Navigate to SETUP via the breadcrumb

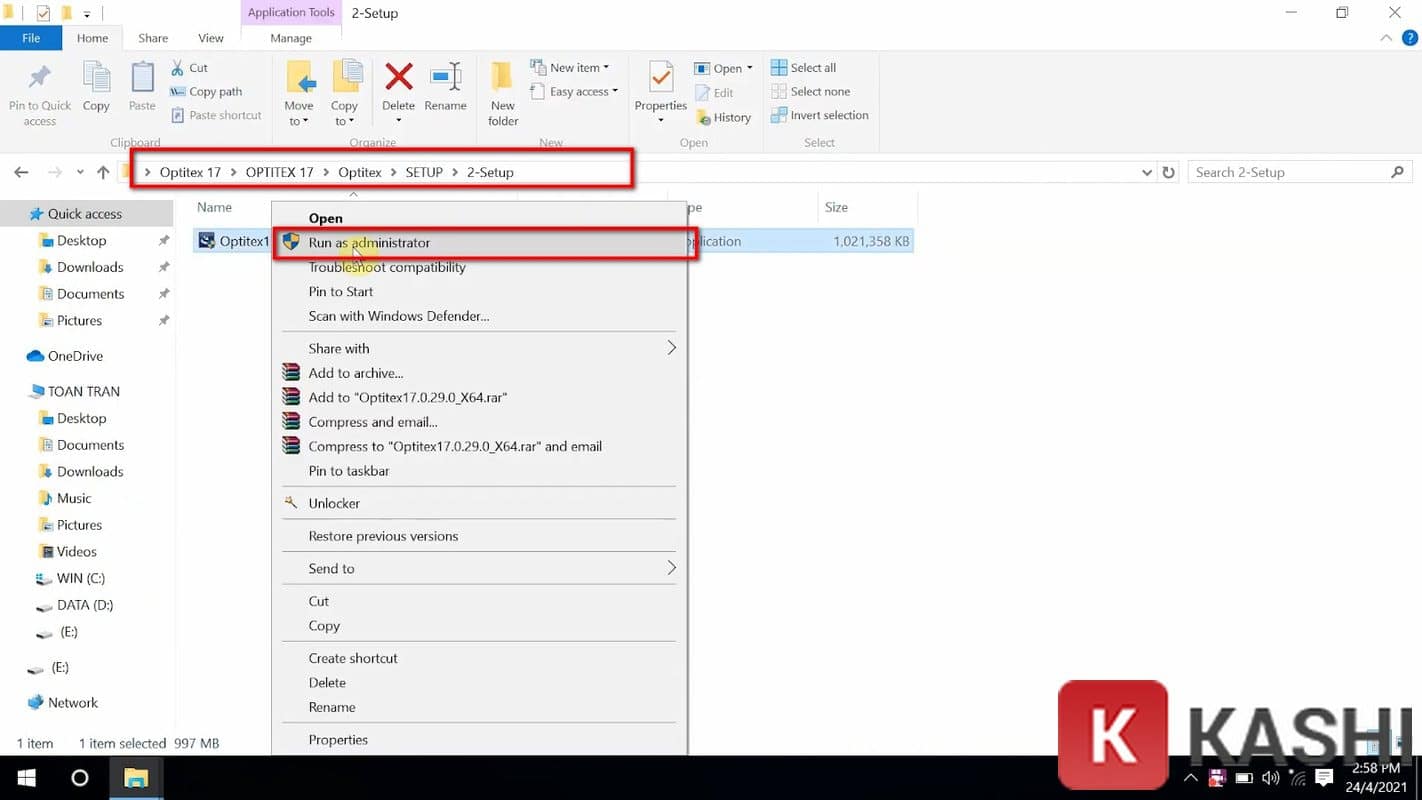pyautogui.click(x=423, y=171)
